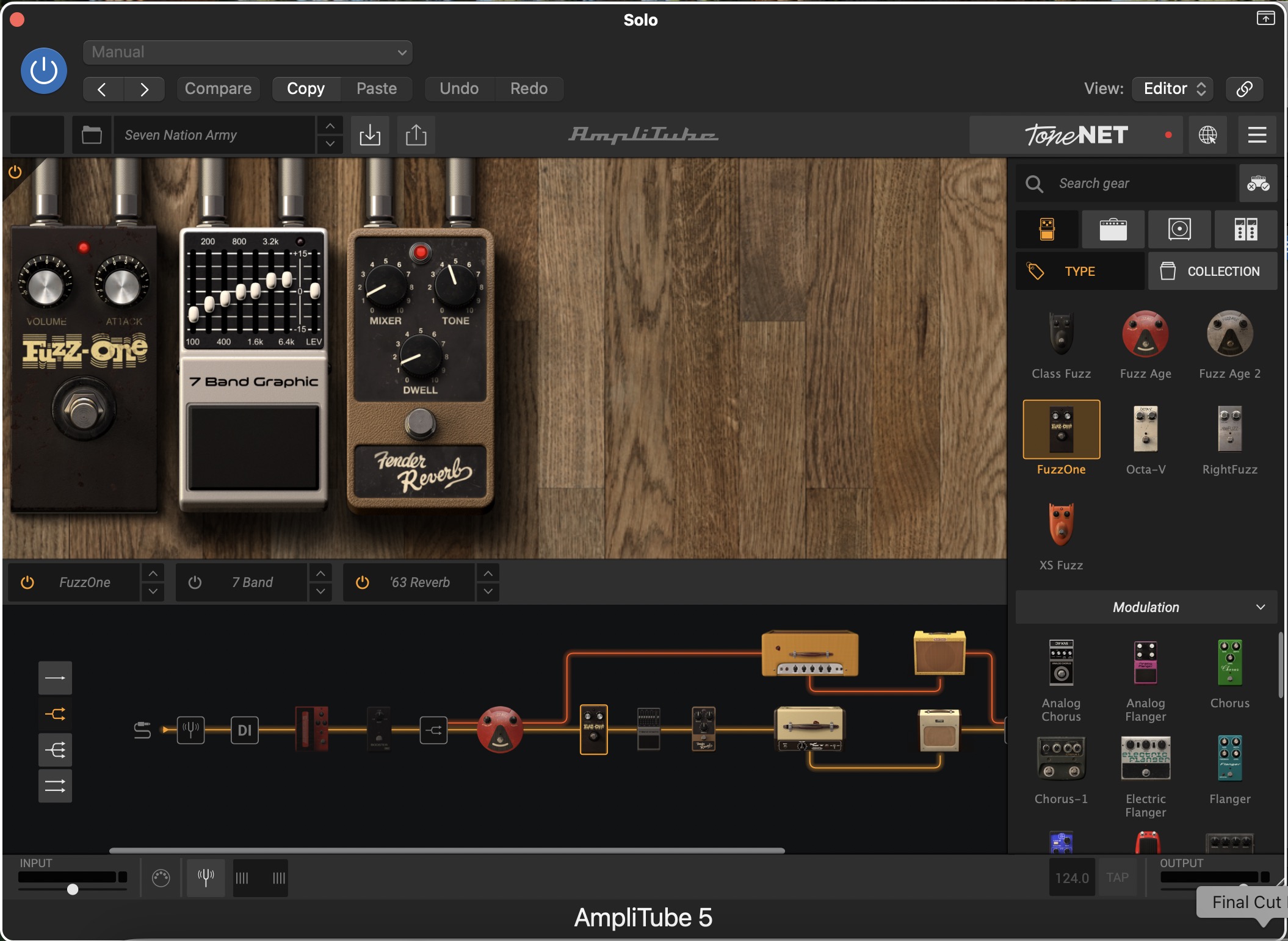This screenshot has width=1288, height=941.
Task: Click the Fuzz-One VOLUME knob
Action: pos(45,287)
